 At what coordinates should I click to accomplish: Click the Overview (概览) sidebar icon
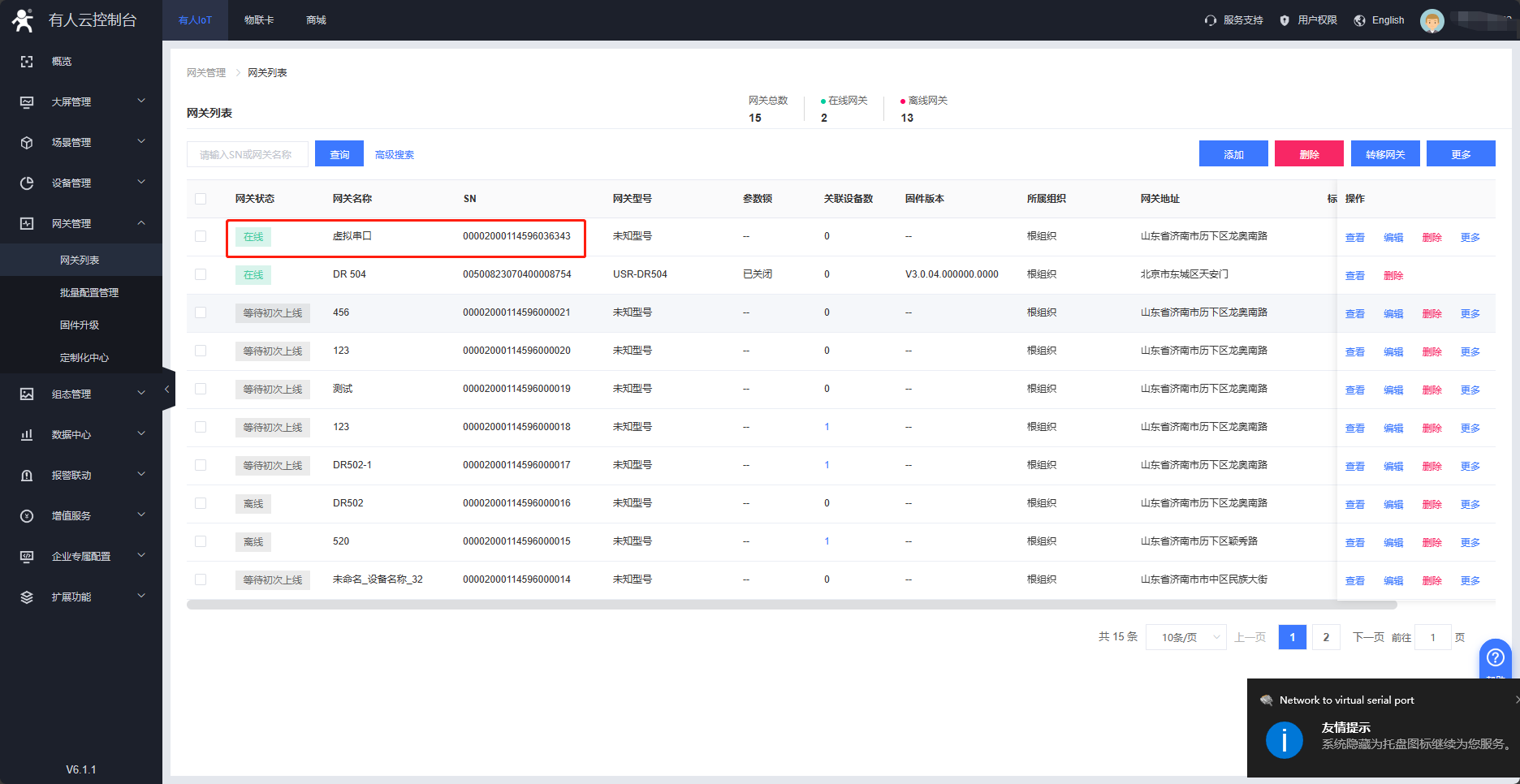(27, 62)
